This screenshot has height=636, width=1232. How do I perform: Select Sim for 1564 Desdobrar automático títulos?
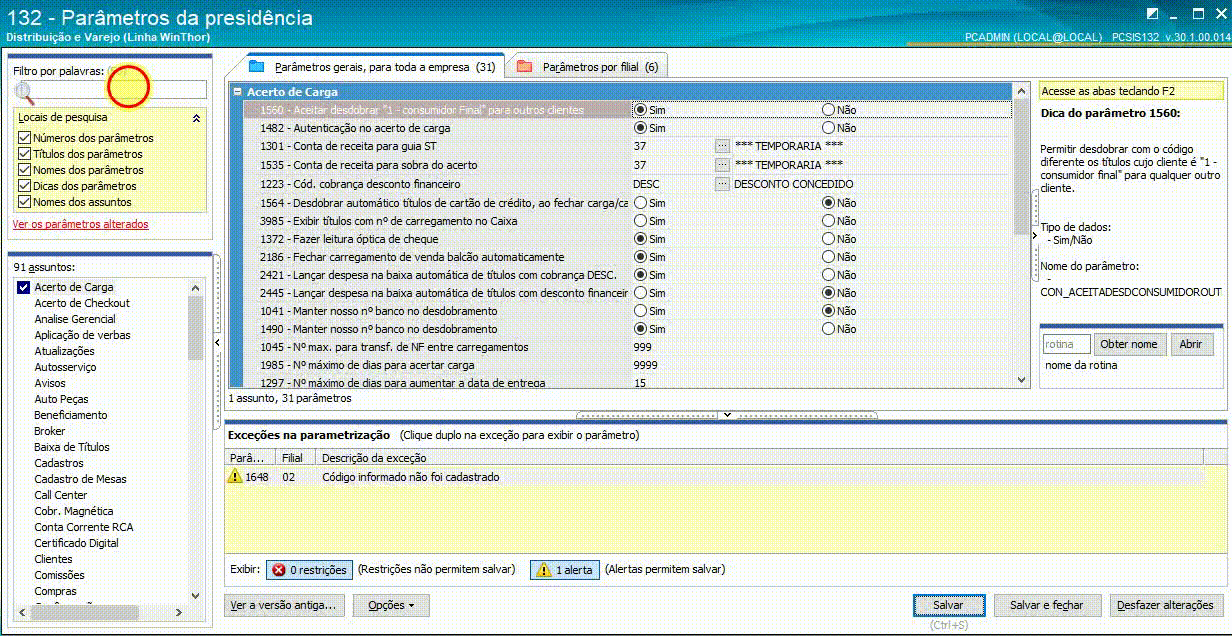click(x=640, y=203)
